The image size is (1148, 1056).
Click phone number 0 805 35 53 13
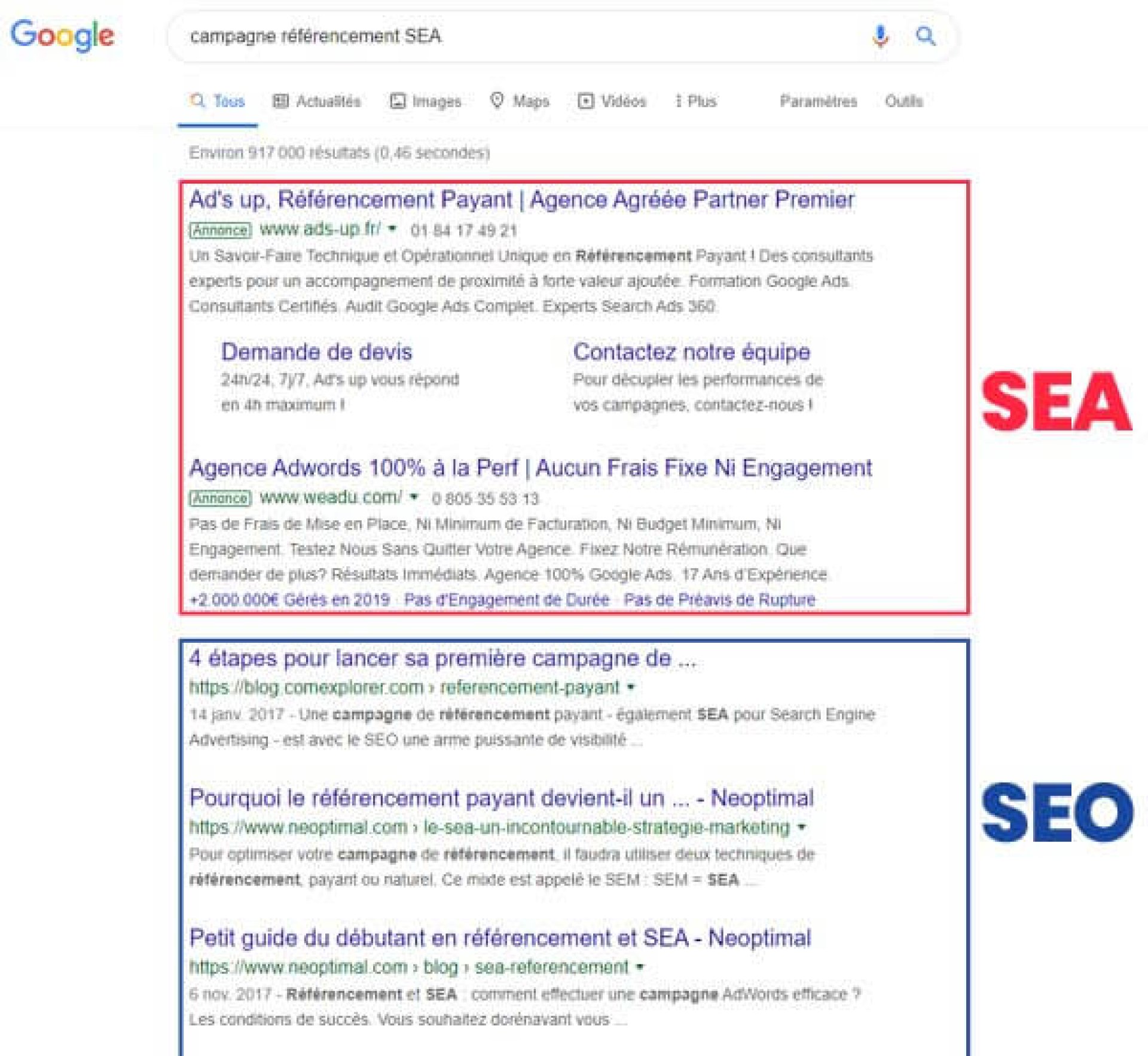[x=485, y=499]
